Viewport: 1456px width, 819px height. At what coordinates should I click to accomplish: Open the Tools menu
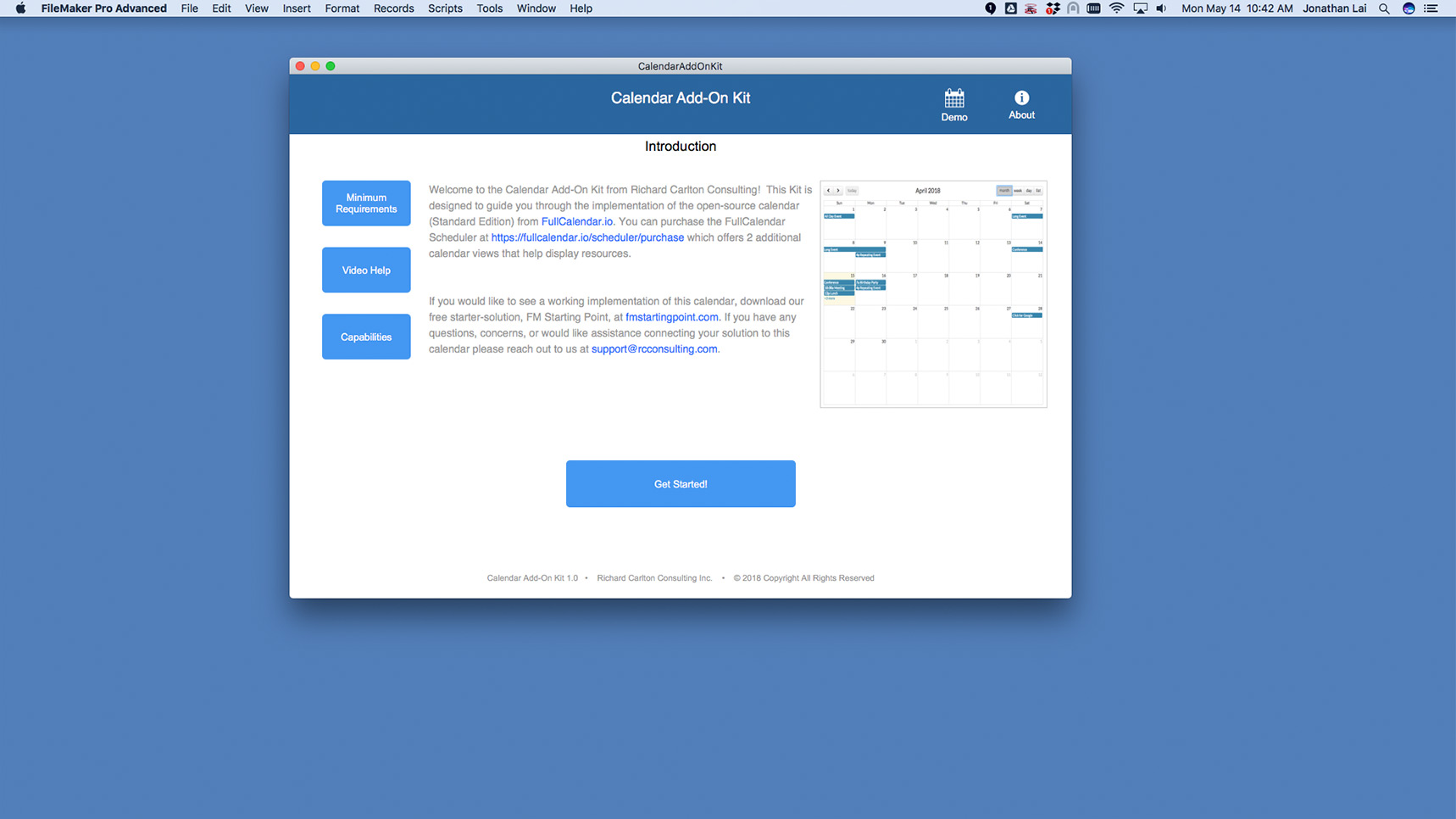coord(489,8)
